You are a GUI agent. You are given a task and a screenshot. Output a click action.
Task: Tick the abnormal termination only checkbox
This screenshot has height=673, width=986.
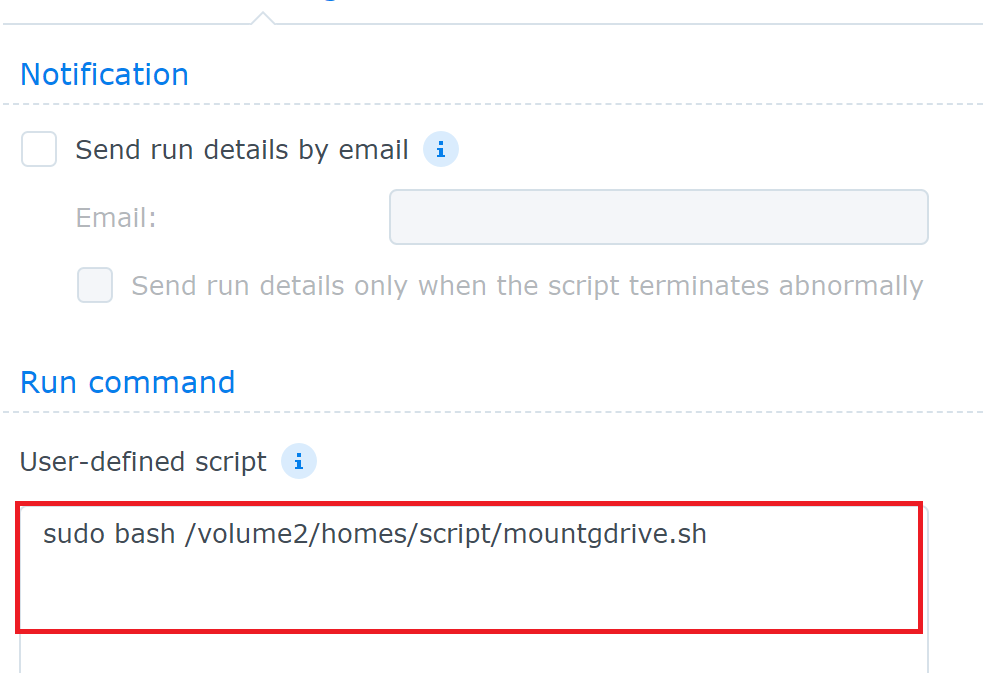click(x=95, y=285)
